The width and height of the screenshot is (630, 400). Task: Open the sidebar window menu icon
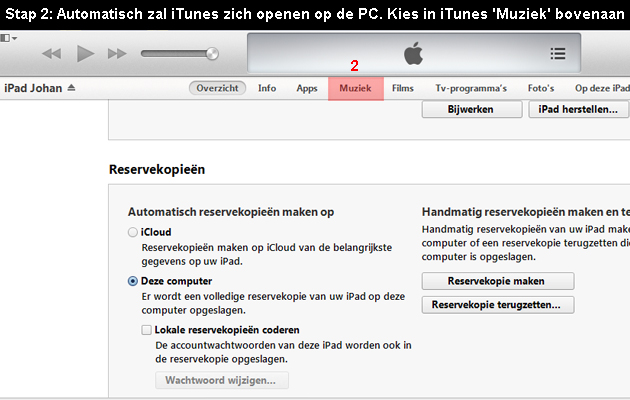[x=8, y=38]
